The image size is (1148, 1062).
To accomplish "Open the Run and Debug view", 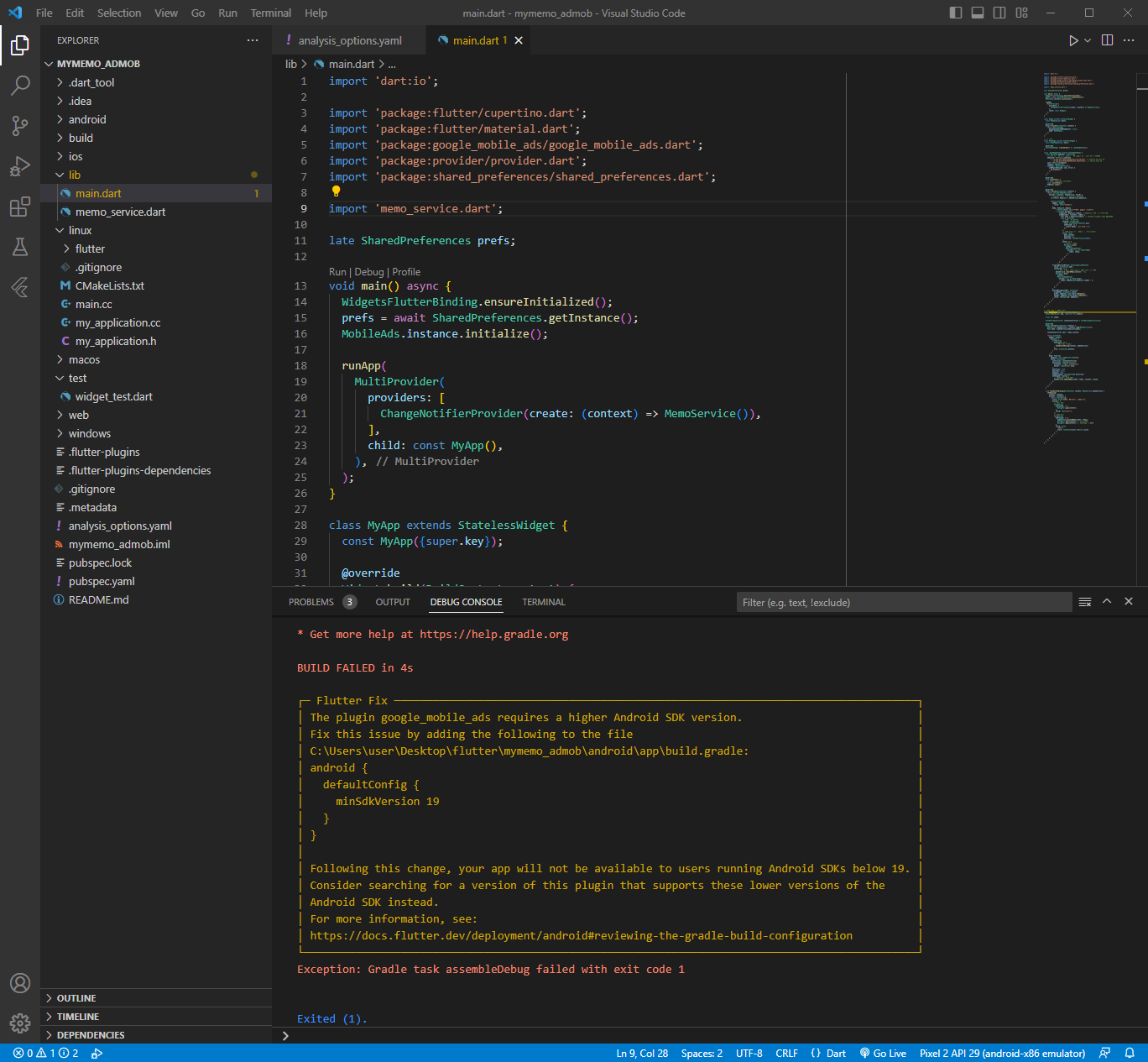I will click(x=20, y=165).
